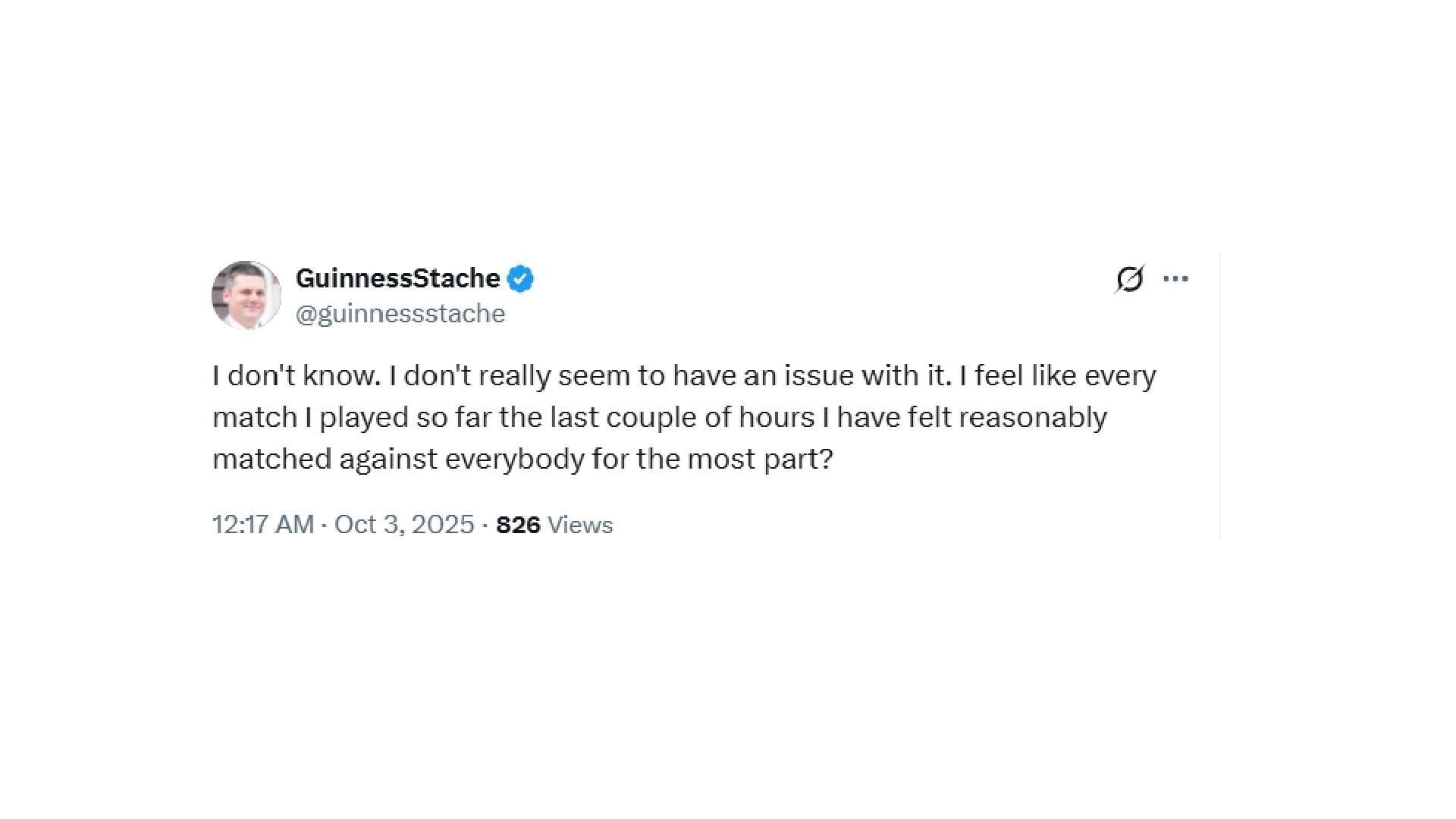The height and width of the screenshot is (819, 1456).
Task: Open GuinnessStache's profile picture
Action: tap(246, 295)
